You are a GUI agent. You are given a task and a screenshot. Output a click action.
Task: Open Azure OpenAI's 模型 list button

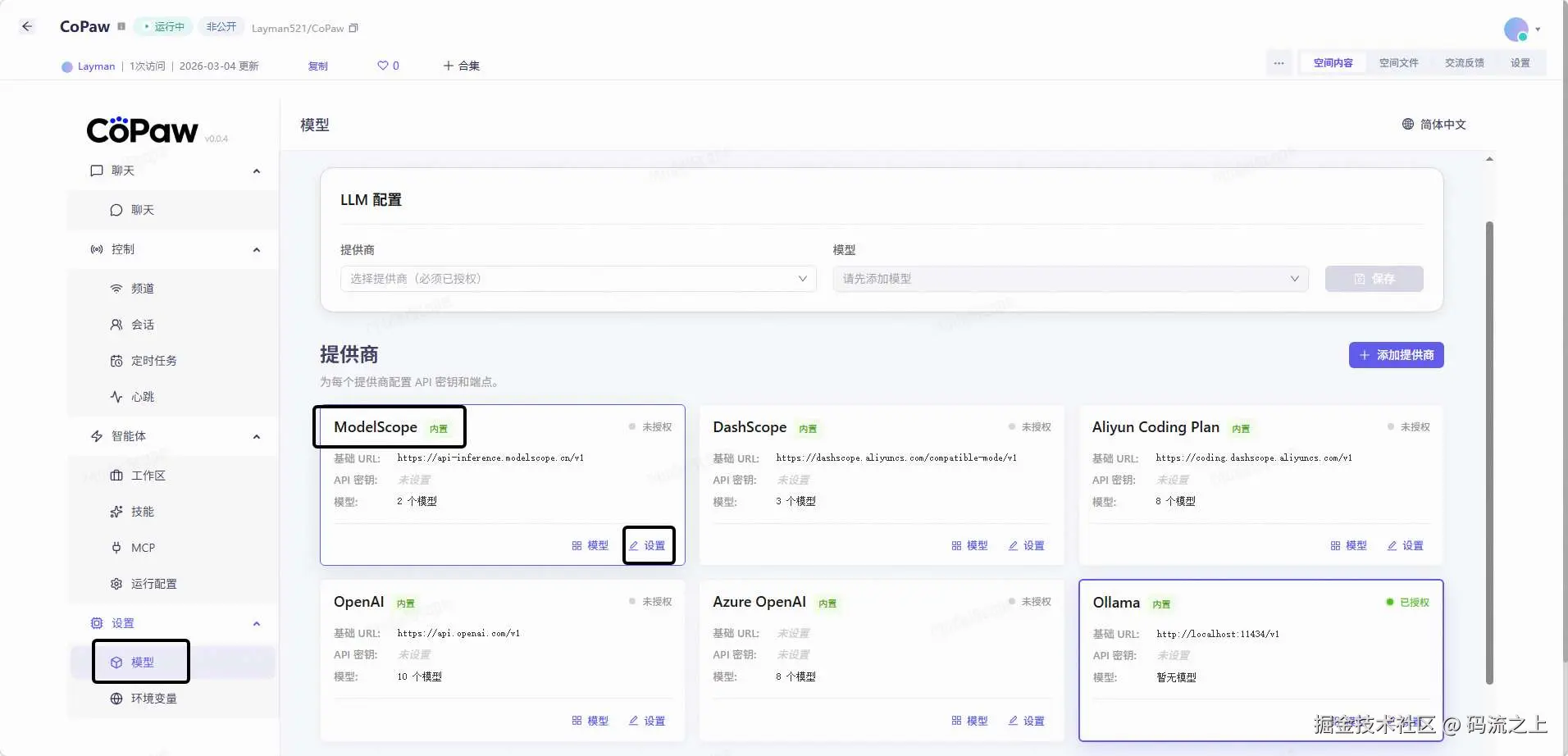click(x=969, y=722)
